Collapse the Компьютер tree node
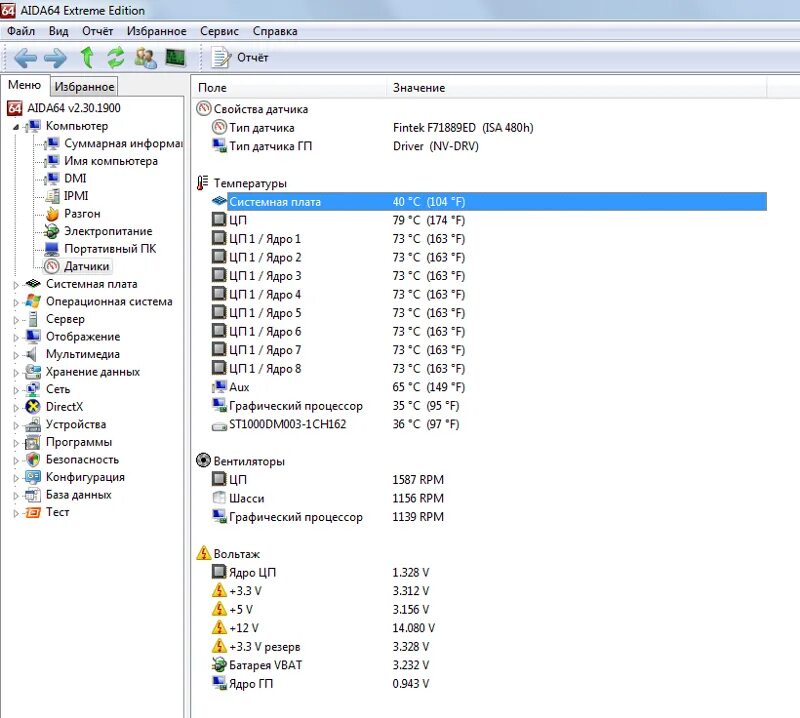 tap(16, 127)
